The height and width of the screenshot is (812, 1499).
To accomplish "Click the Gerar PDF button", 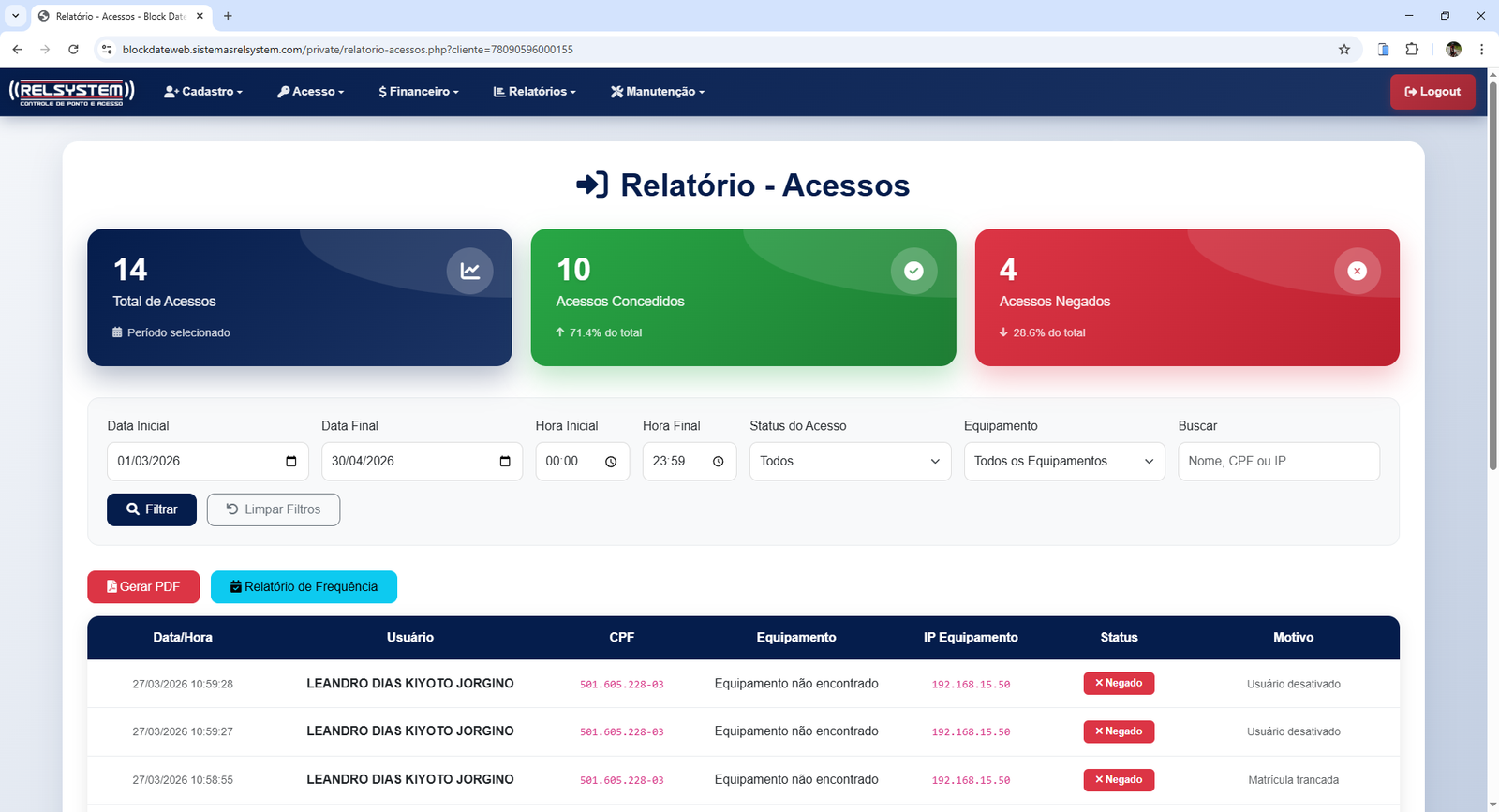I will [x=143, y=587].
